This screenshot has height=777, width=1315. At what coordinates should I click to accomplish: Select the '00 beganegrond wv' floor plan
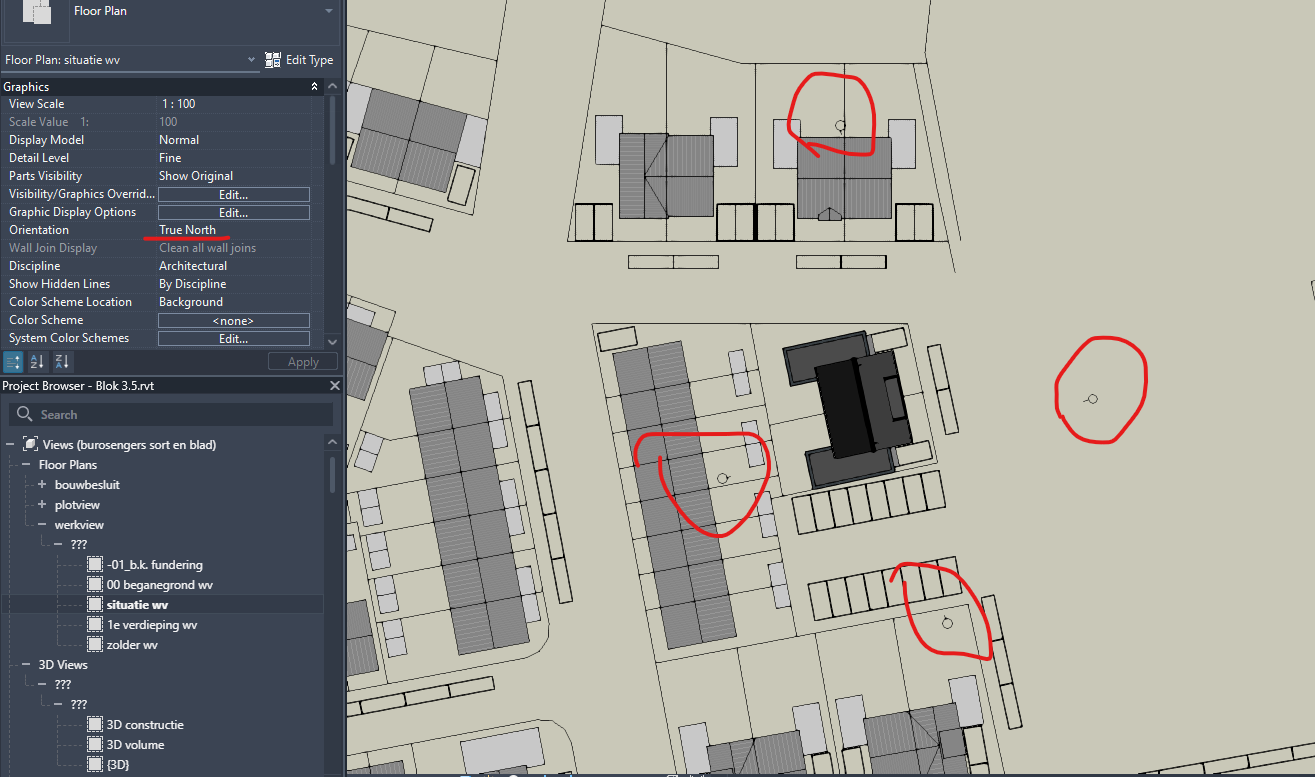pyautogui.click(x=160, y=584)
